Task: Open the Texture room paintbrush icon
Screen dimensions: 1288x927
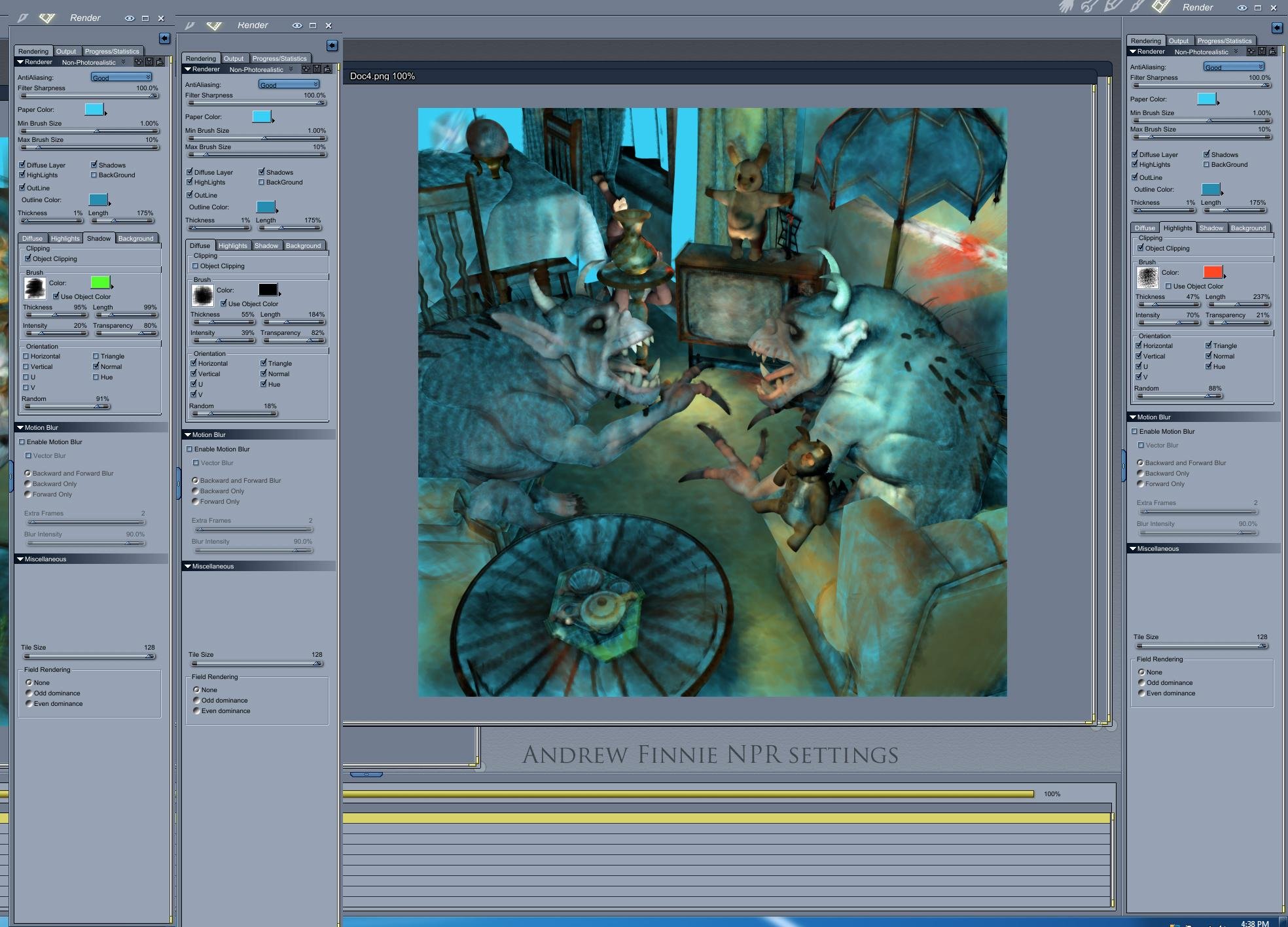Action: (x=1137, y=7)
